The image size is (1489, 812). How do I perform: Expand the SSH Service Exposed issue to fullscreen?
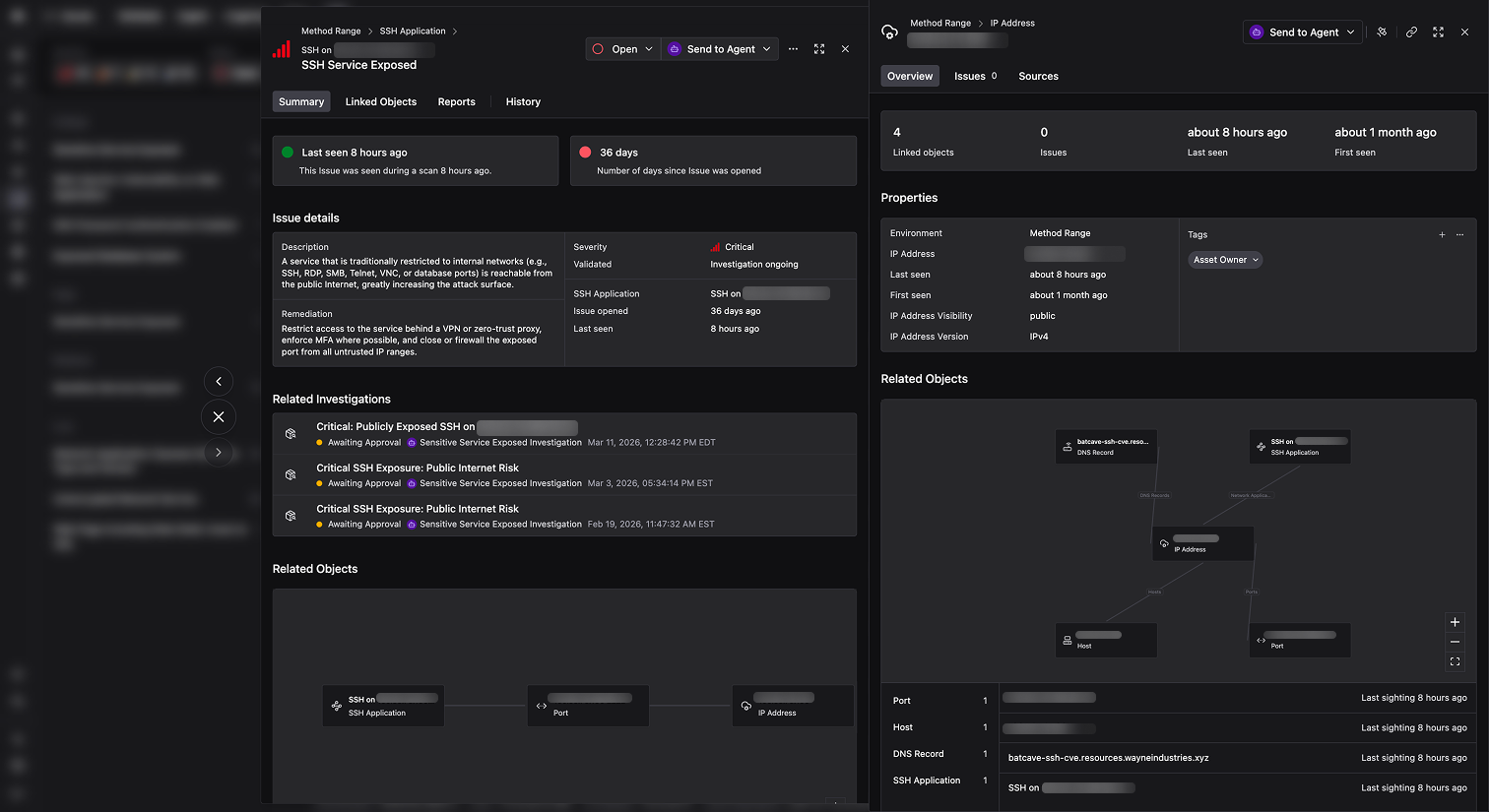(819, 48)
